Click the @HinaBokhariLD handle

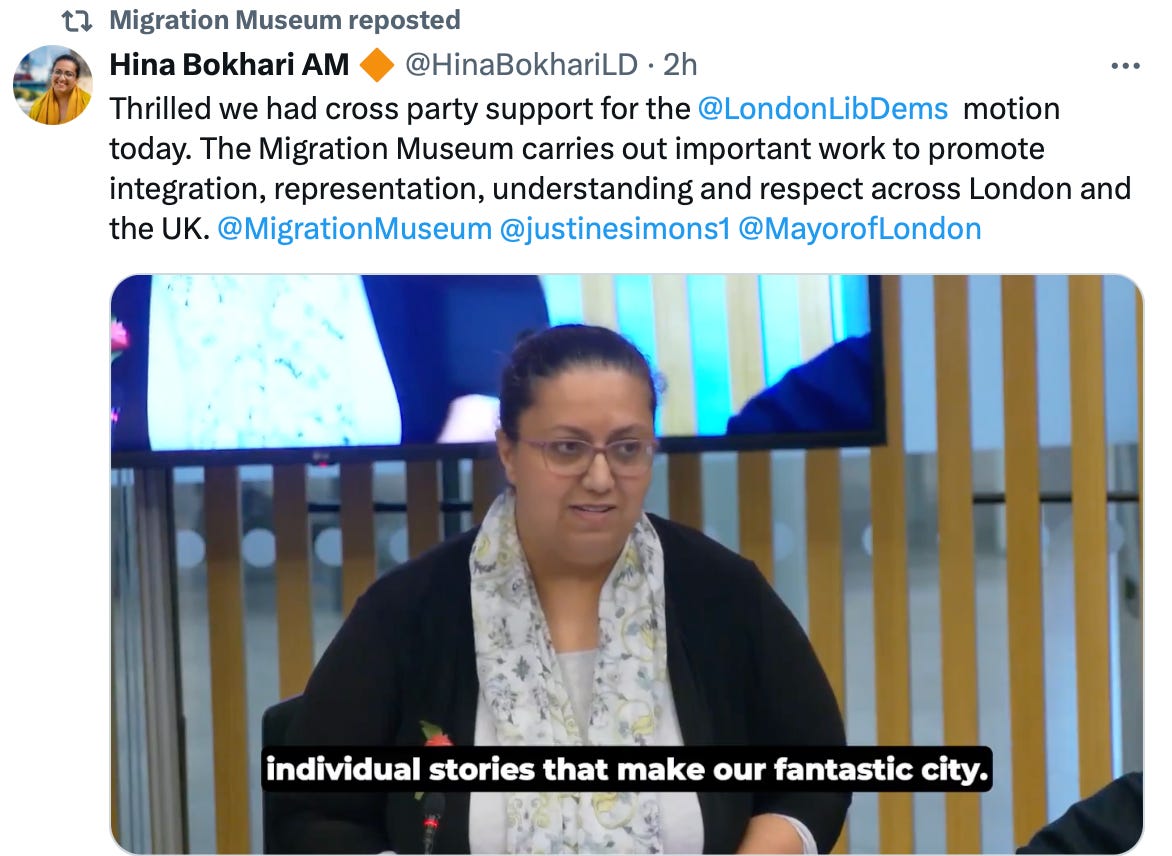pos(521,65)
